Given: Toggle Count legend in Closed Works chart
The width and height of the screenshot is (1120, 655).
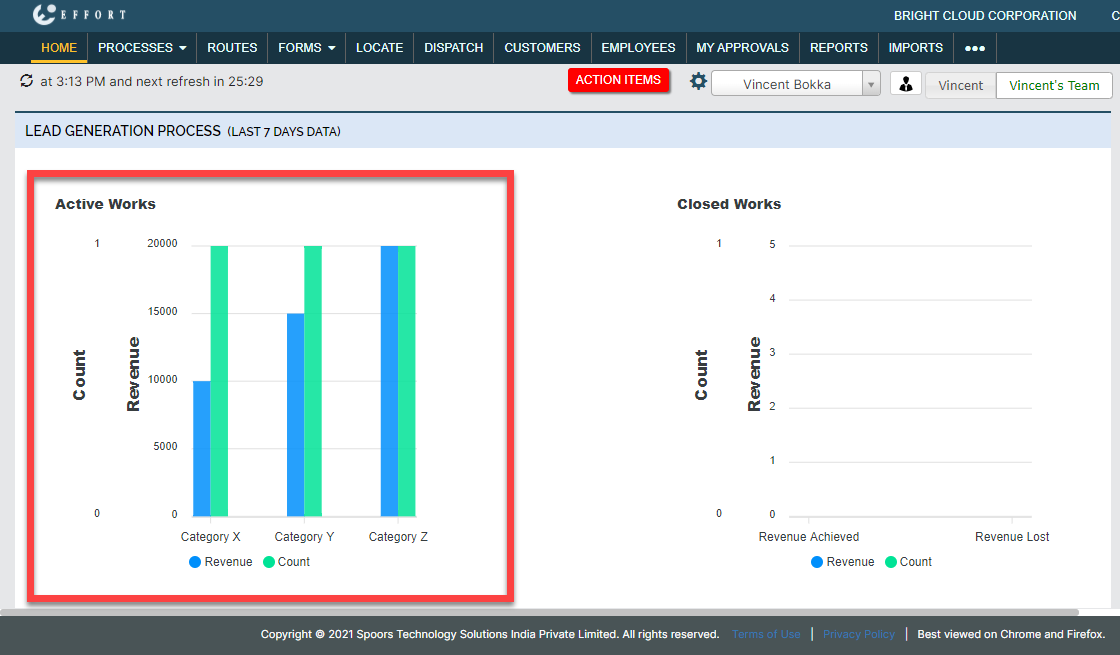Looking at the screenshot, I should (x=908, y=562).
